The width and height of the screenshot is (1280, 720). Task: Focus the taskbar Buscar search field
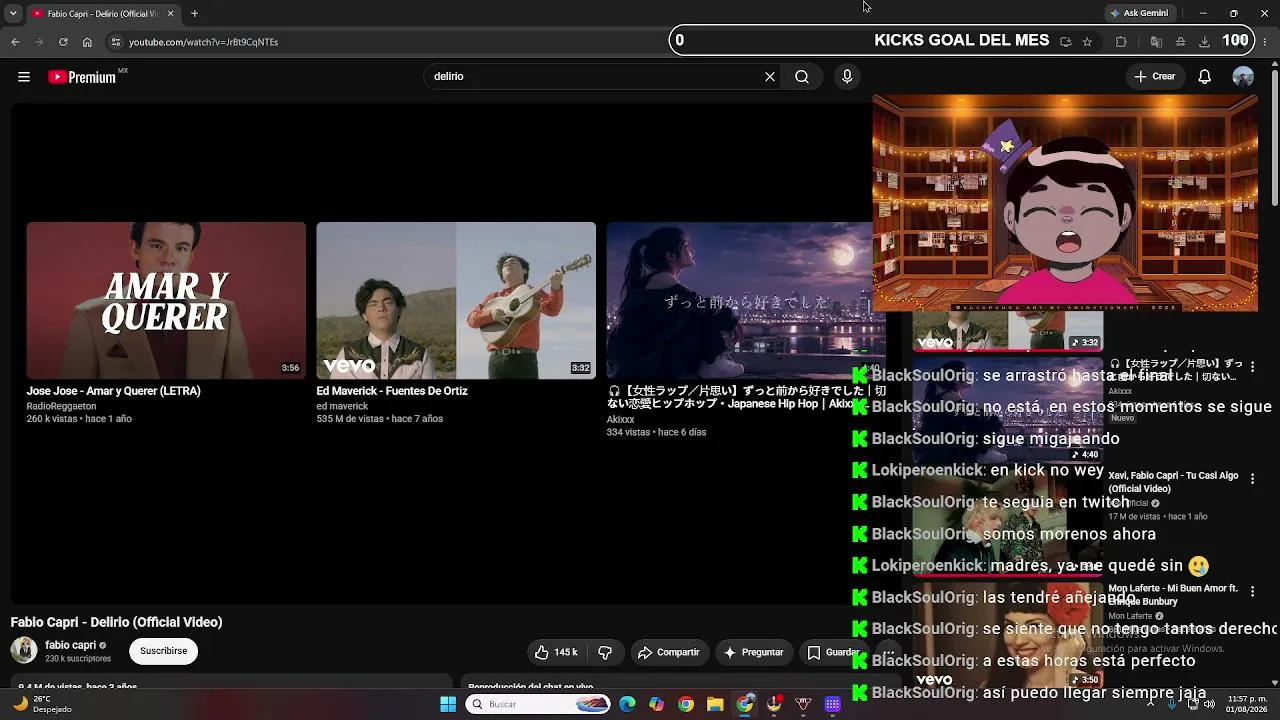tap(539, 704)
